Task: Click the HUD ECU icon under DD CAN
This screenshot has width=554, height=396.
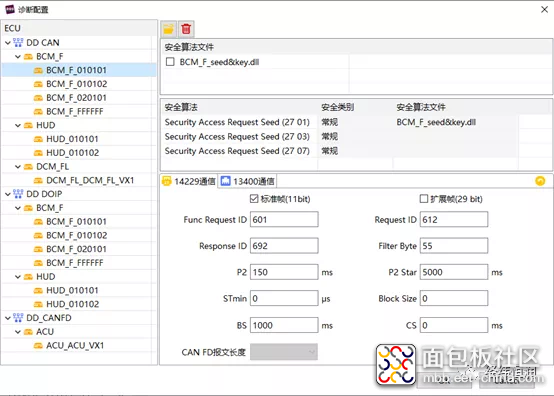Action: click(28, 125)
